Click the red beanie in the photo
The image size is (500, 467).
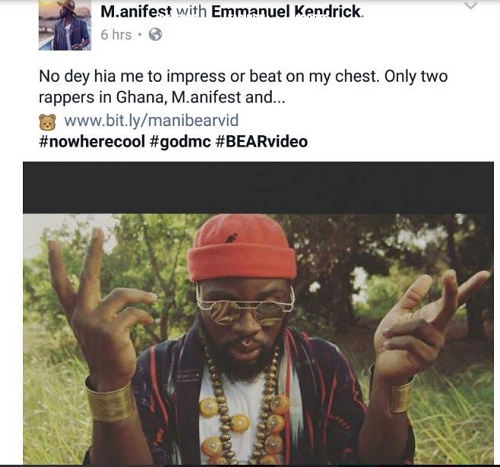click(241, 248)
